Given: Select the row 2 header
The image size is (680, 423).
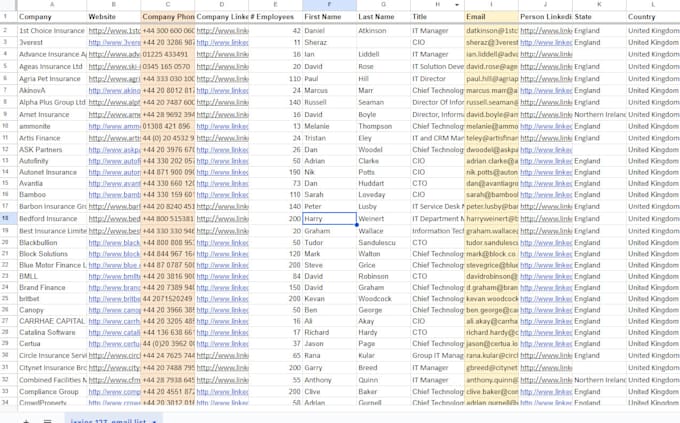Looking at the screenshot, I should pos(8,31).
